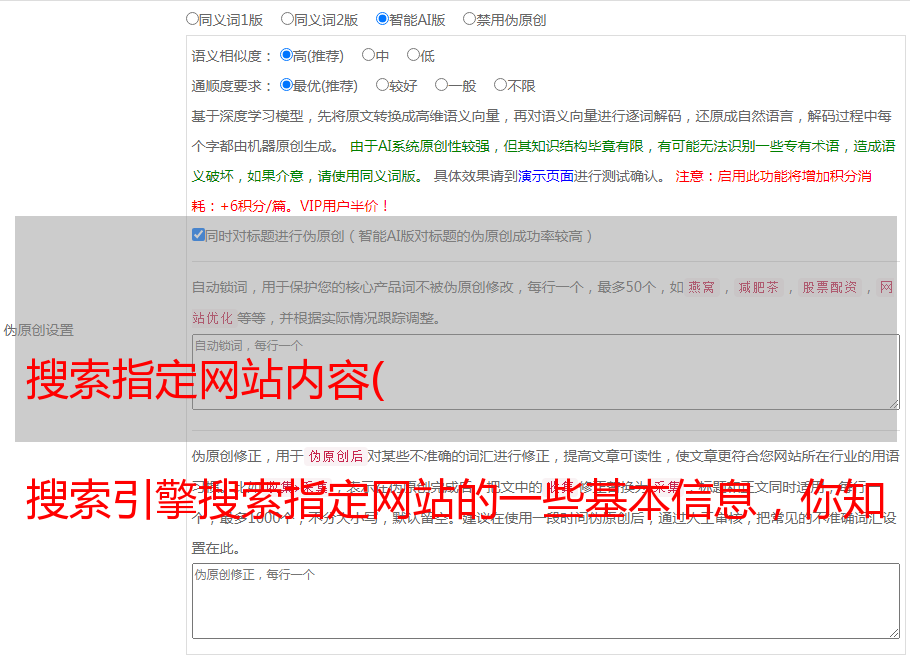The image size is (911, 658).
Task: Set 语义相似度 to 中
Action: (x=368, y=55)
